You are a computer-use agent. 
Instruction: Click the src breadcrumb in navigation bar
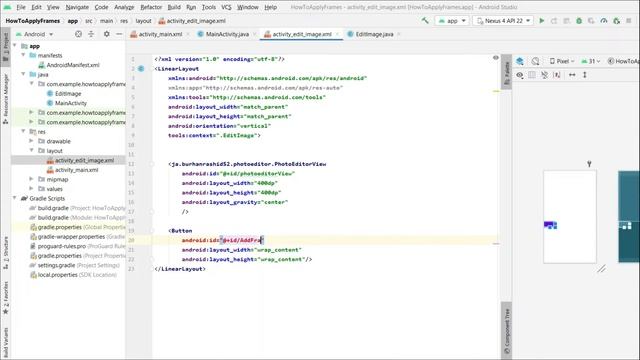coord(89,21)
